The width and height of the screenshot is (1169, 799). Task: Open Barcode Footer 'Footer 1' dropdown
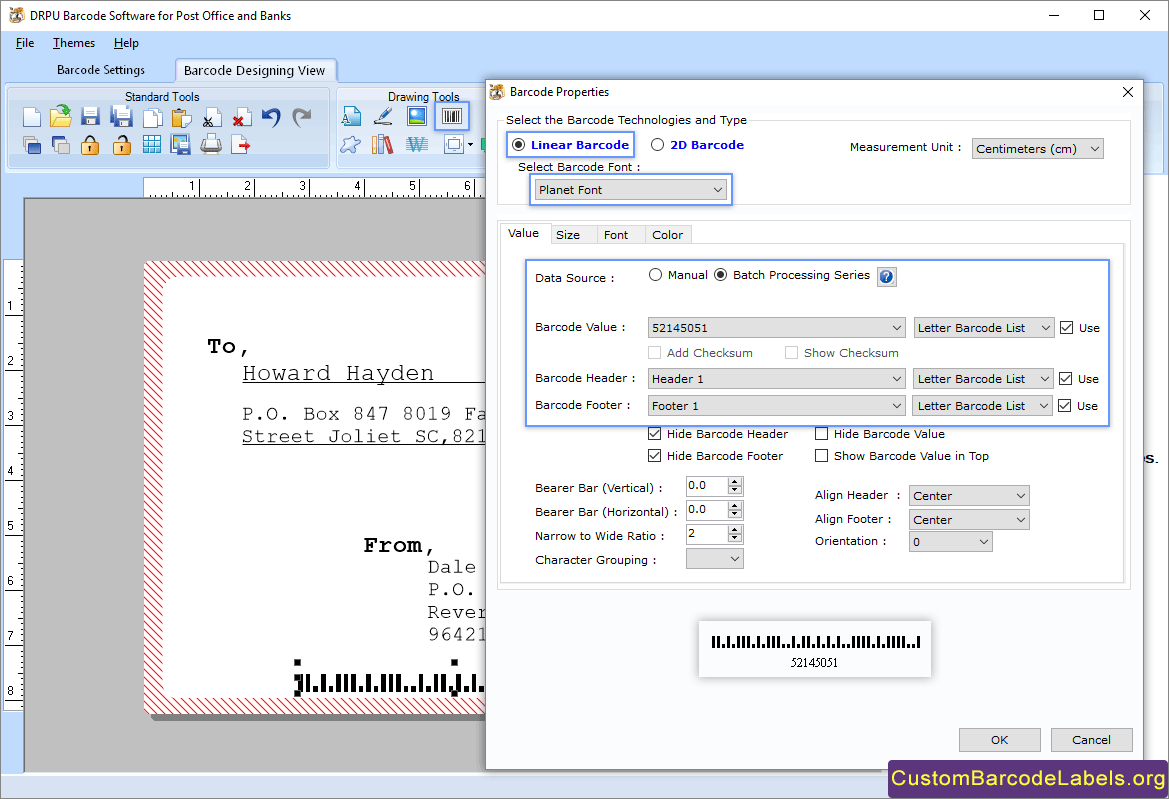pos(777,405)
